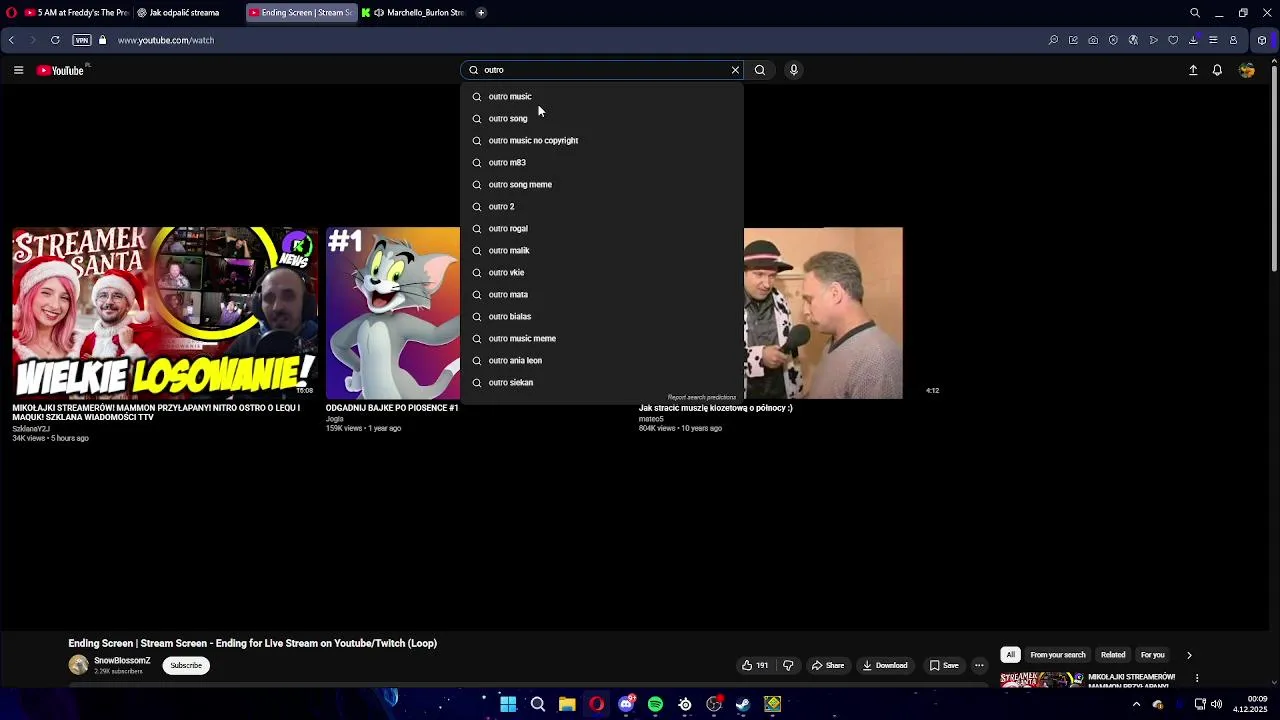The width and height of the screenshot is (1280, 720).
Task: Open the YouTube create upload icon
Action: 1193,70
